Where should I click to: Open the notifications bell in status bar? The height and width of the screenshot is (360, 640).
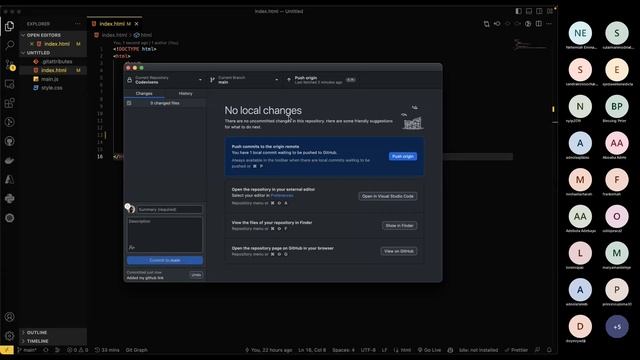coord(549,350)
